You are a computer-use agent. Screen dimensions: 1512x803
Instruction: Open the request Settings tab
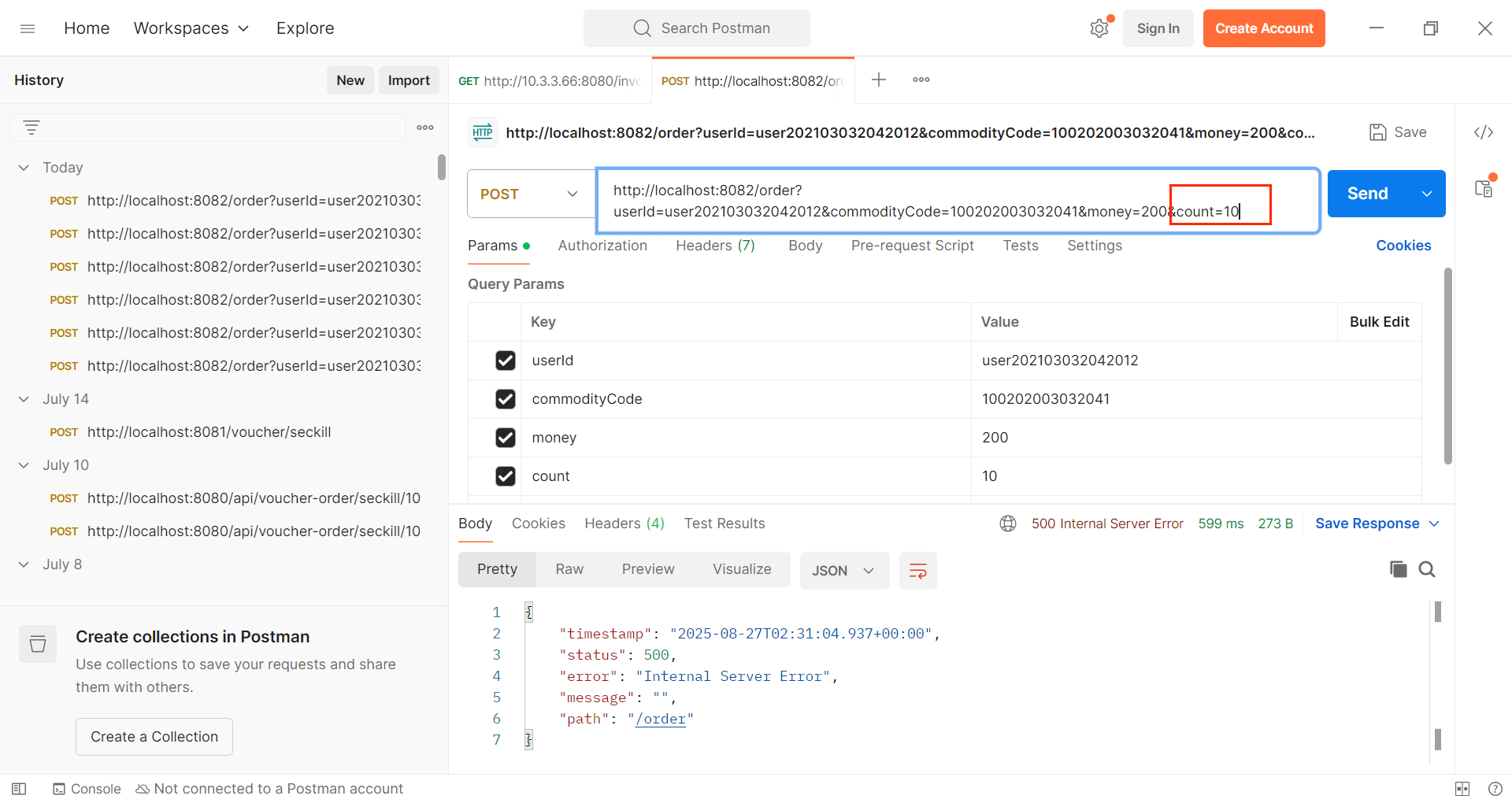click(1094, 246)
